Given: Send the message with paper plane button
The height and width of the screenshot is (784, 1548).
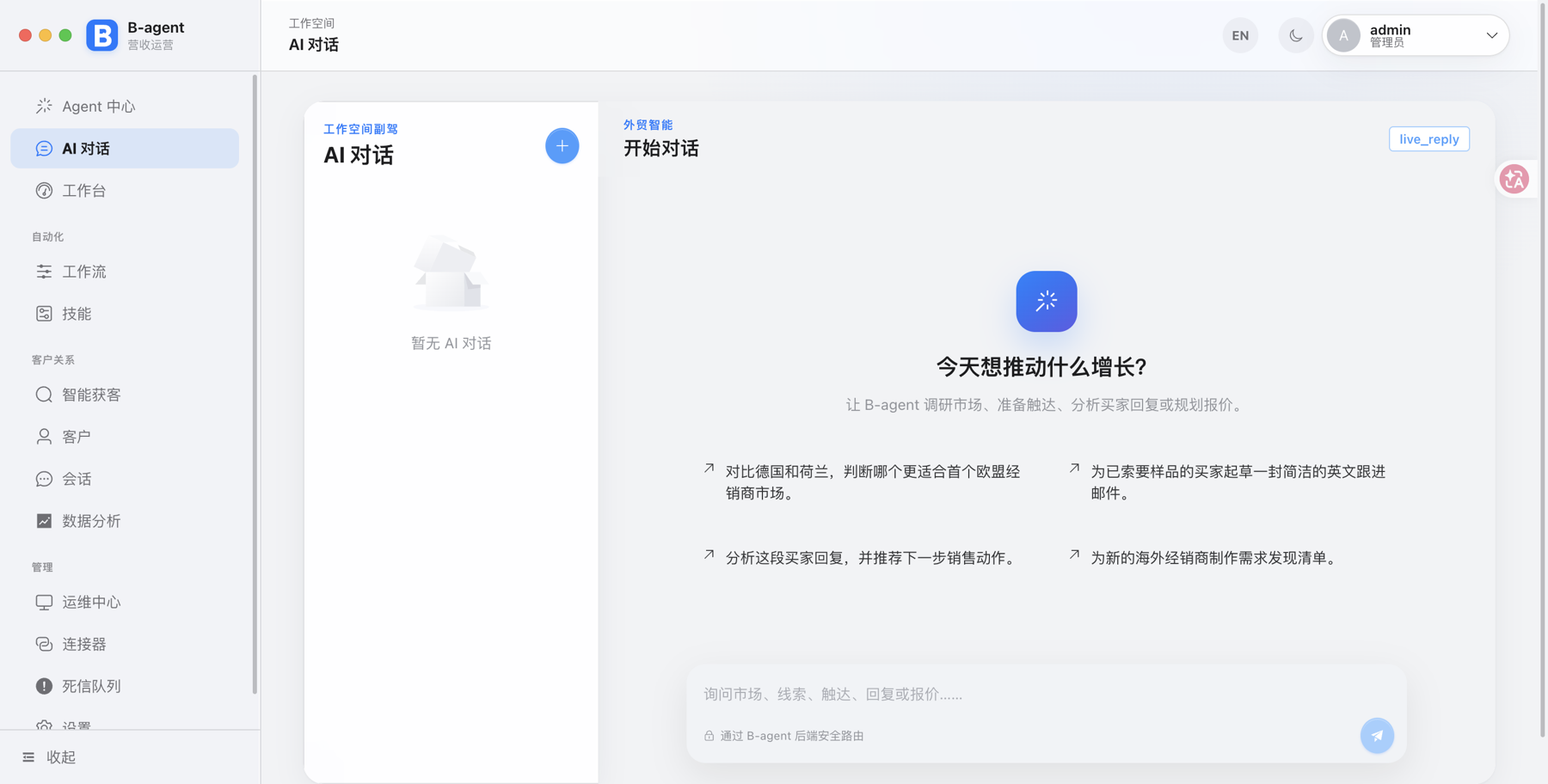Looking at the screenshot, I should pos(1377,736).
